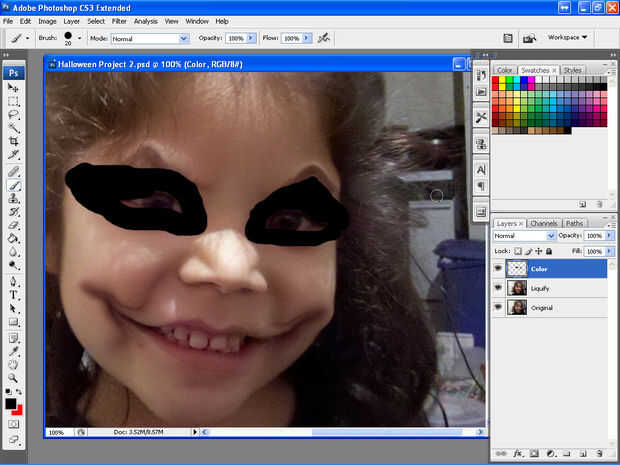Select the Lasso tool
The height and width of the screenshot is (465, 620).
pyautogui.click(x=13, y=115)
